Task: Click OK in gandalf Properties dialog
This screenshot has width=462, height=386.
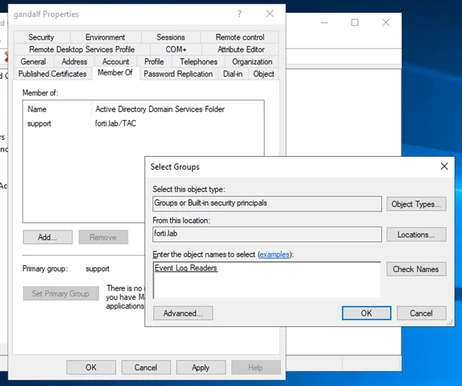Action: pos(91,367)
